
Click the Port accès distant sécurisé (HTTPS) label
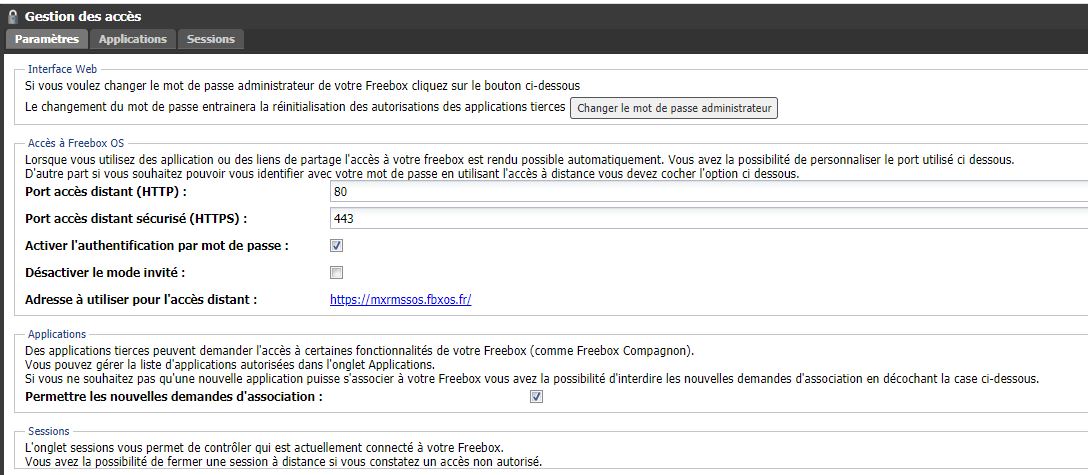pos(135,218)
